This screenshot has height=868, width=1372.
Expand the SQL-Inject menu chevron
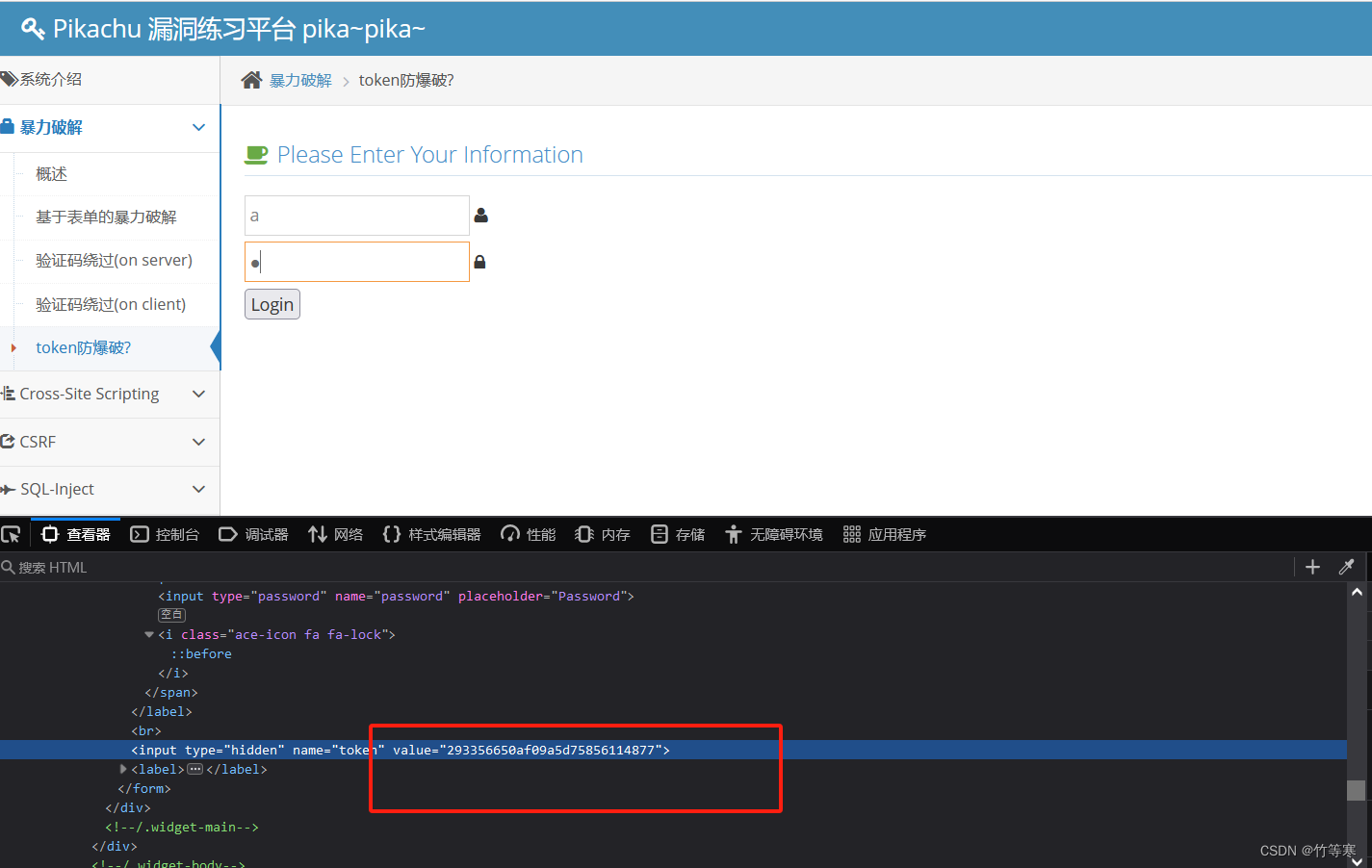(198, 489)
